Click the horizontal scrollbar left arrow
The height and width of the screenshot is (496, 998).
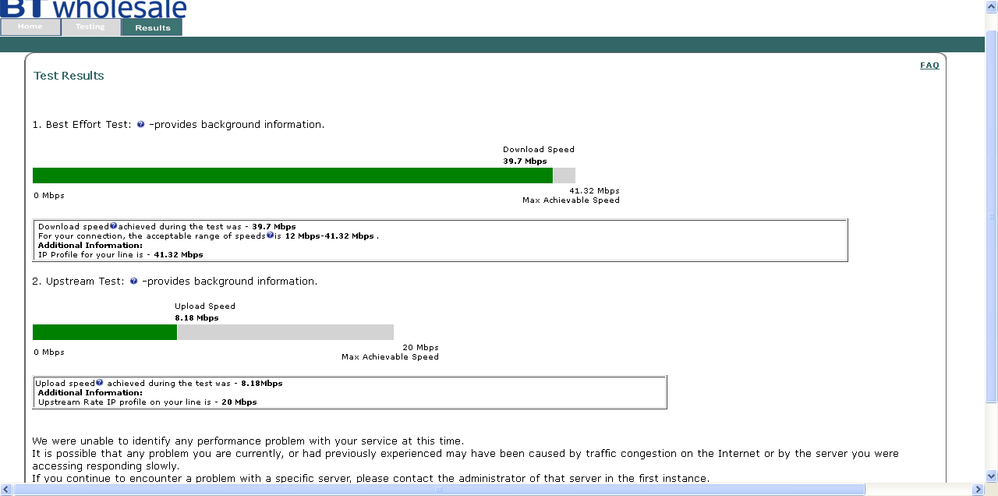point(6,490)
